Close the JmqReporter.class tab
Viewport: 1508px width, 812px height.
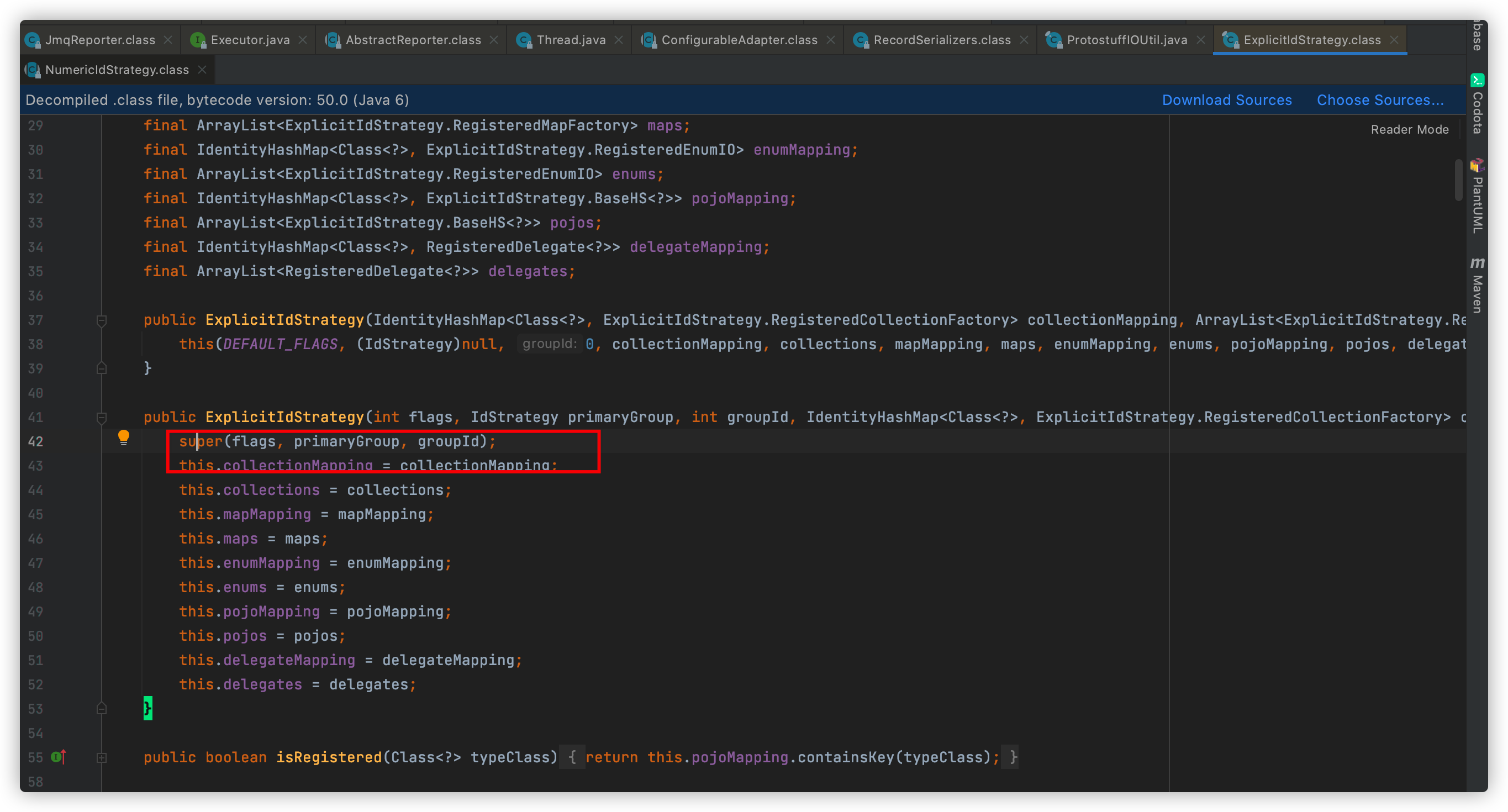[x=168, y=40]
